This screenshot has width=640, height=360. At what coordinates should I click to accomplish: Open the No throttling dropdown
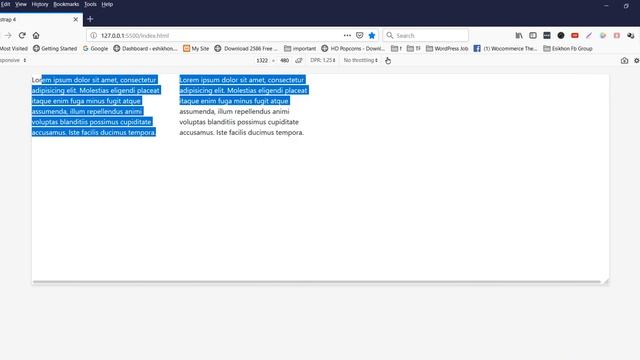point(360,60)
